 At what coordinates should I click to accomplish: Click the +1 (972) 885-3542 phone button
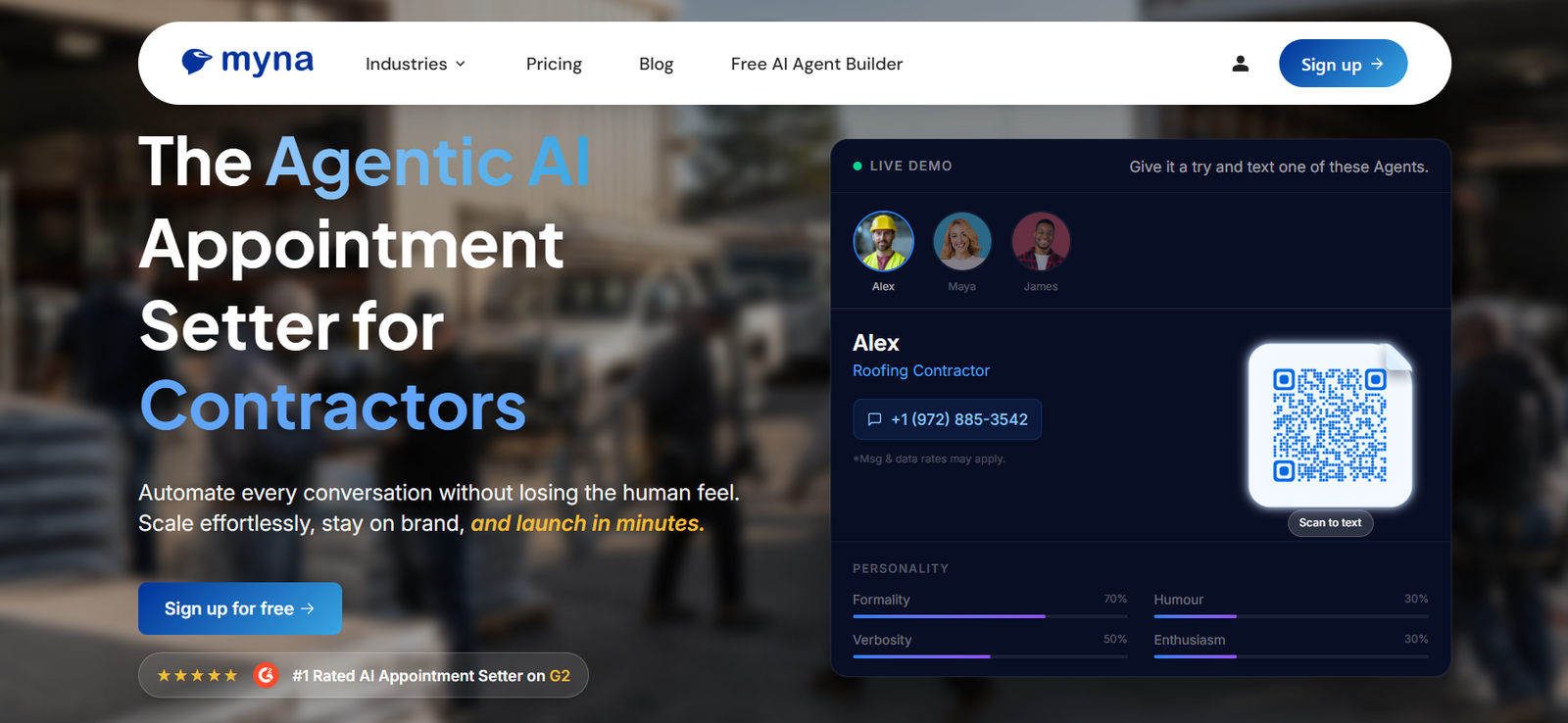[947, 419]
